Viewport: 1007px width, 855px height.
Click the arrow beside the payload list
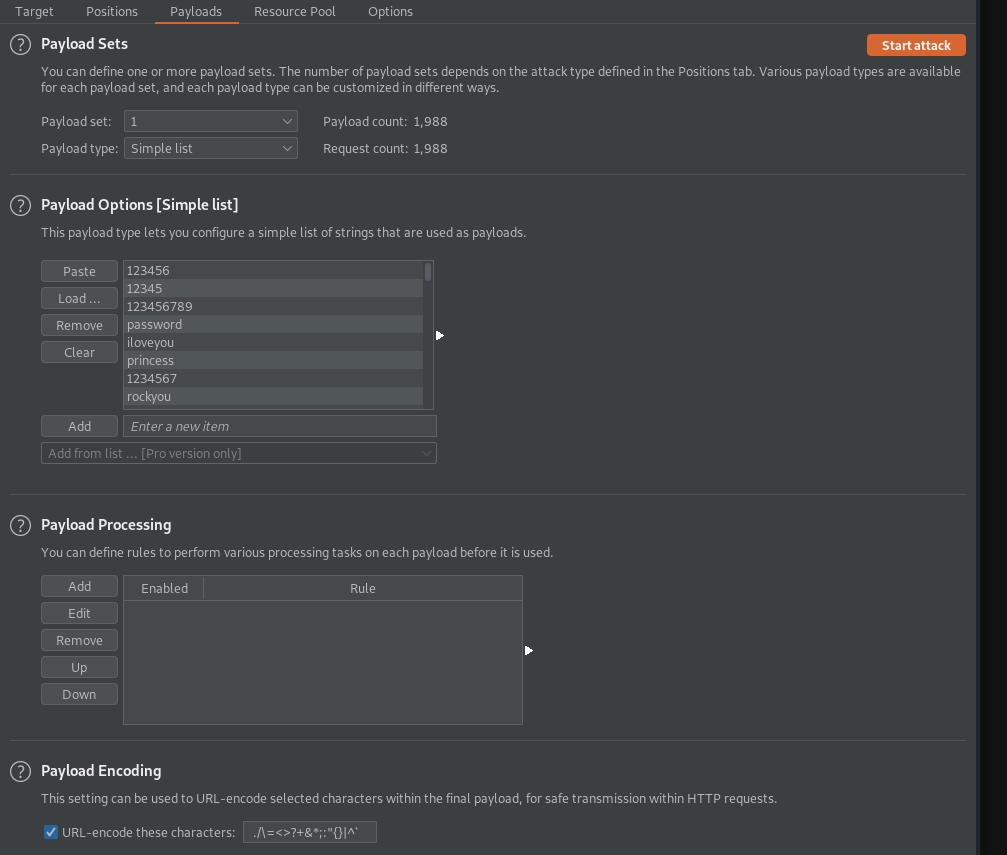click(439, 335)
